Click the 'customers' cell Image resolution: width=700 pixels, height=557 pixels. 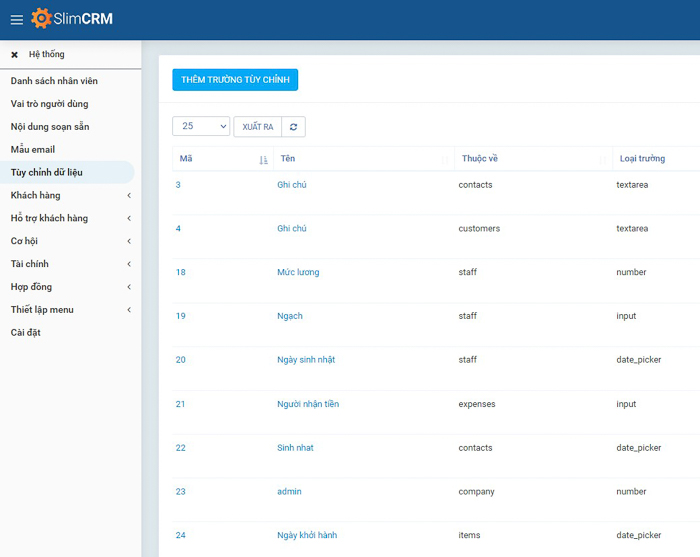(479, 229)
